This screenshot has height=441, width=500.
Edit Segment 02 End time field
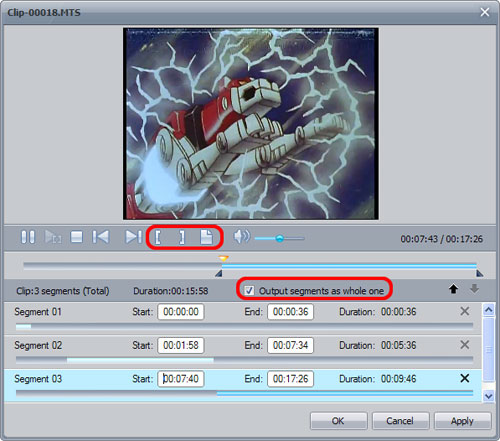pyautogui.click(x=290, y=345)
